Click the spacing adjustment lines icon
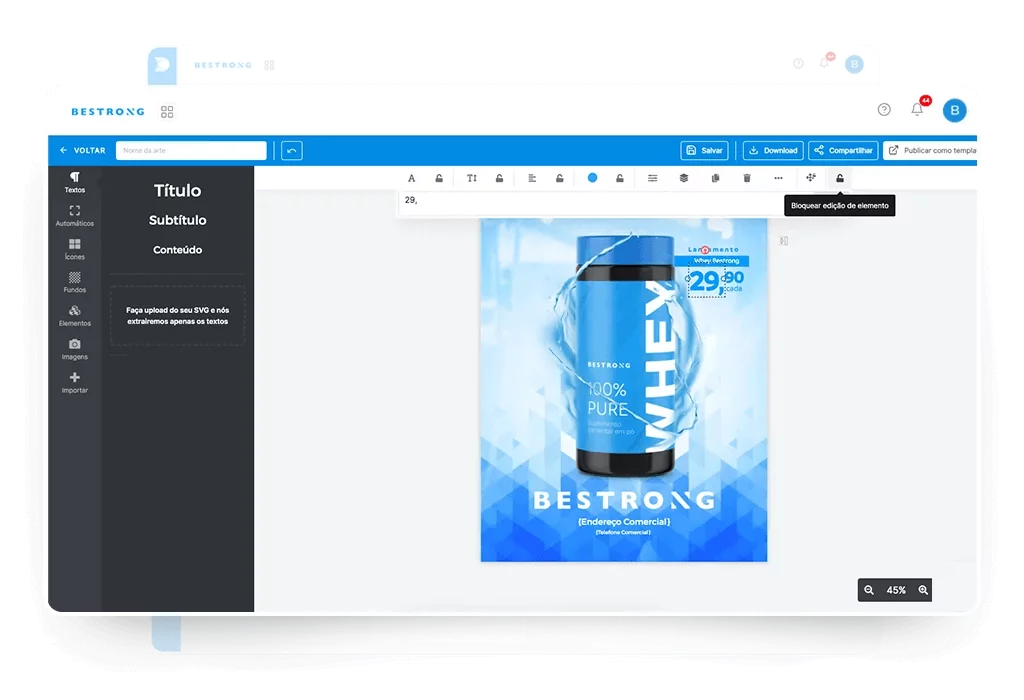 [x=652, y=178]
